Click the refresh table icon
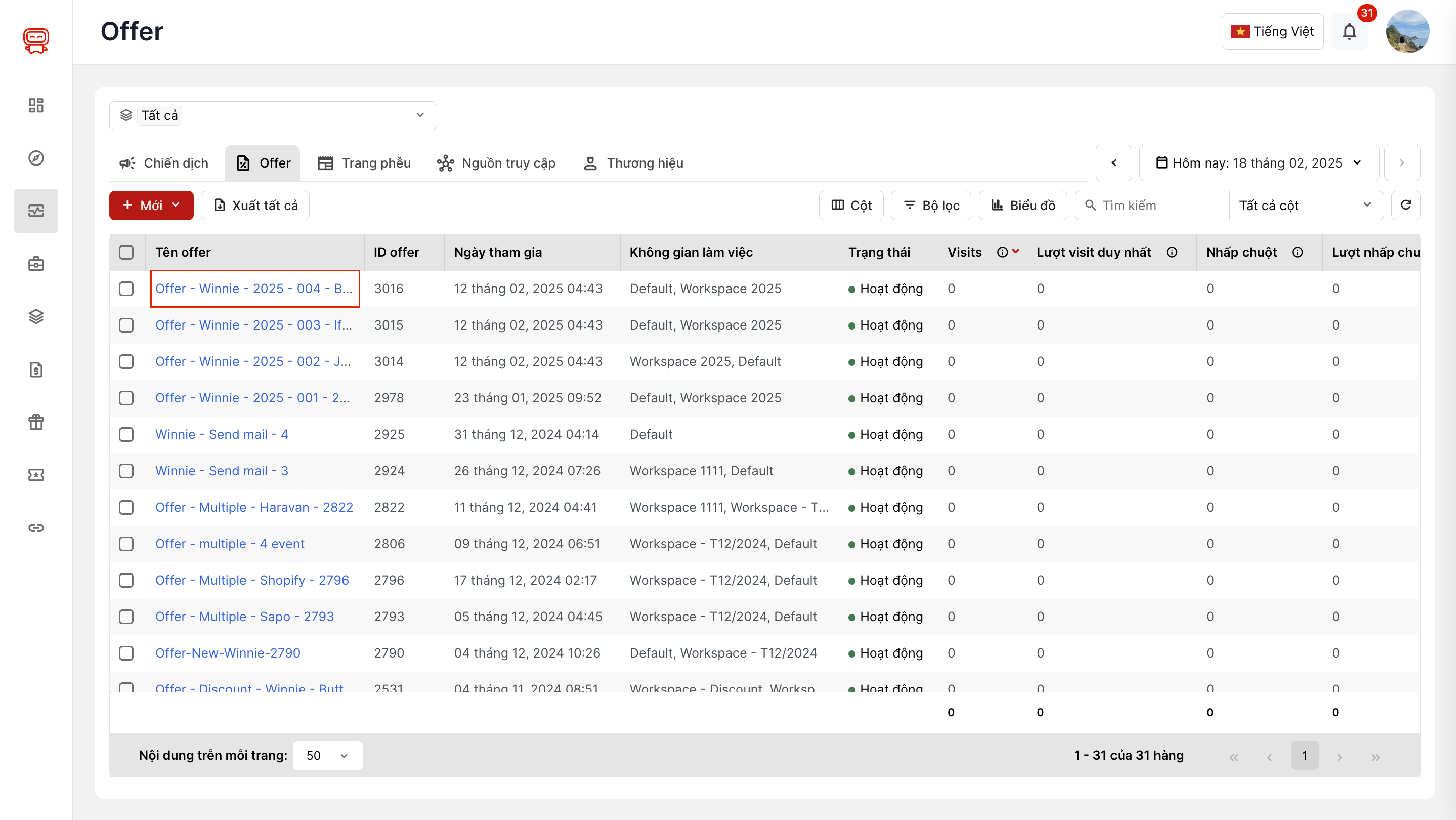Image resolution: width=1456 pixels, height=820 pixels. (1406, 204)
